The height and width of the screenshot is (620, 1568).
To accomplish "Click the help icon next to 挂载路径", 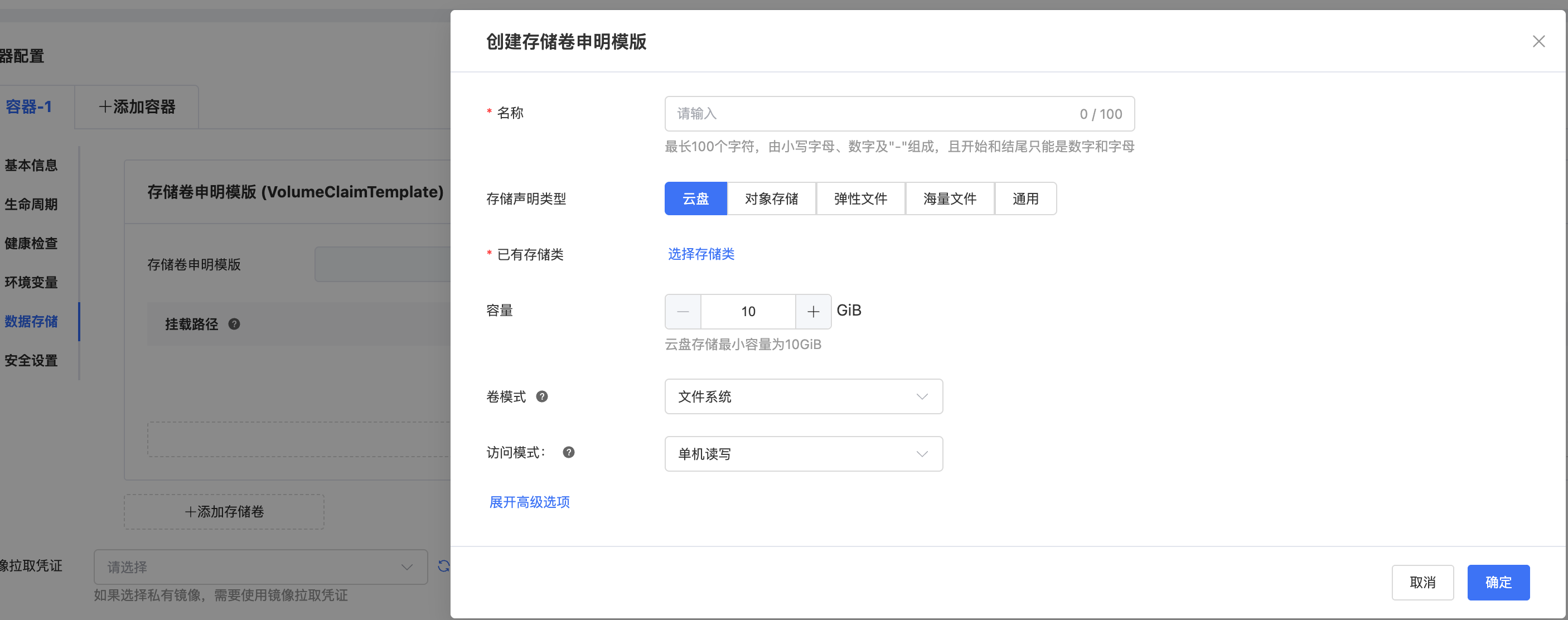I will point(234,324).
